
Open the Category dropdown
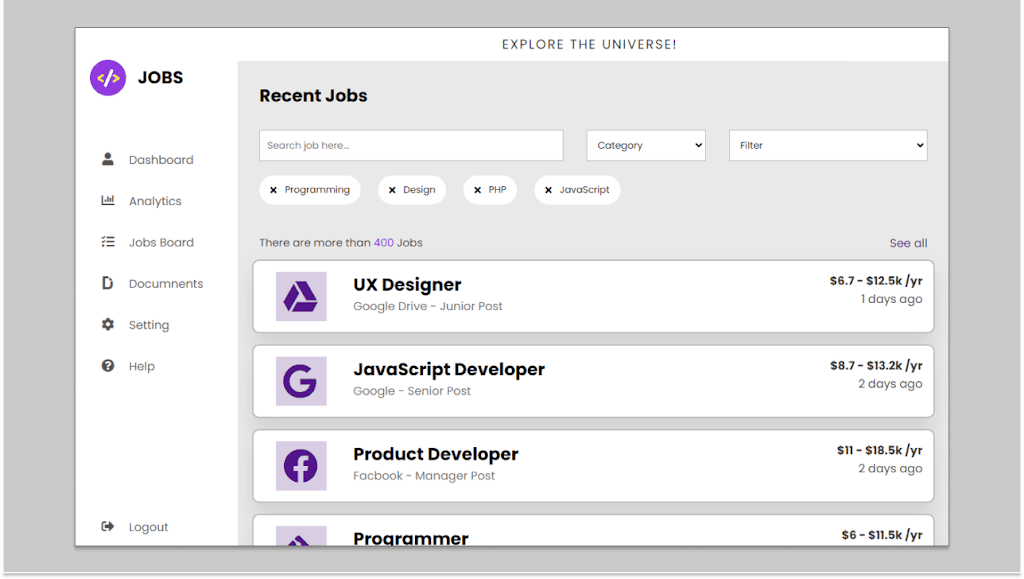pyautogui.click(x=645, y=145)
